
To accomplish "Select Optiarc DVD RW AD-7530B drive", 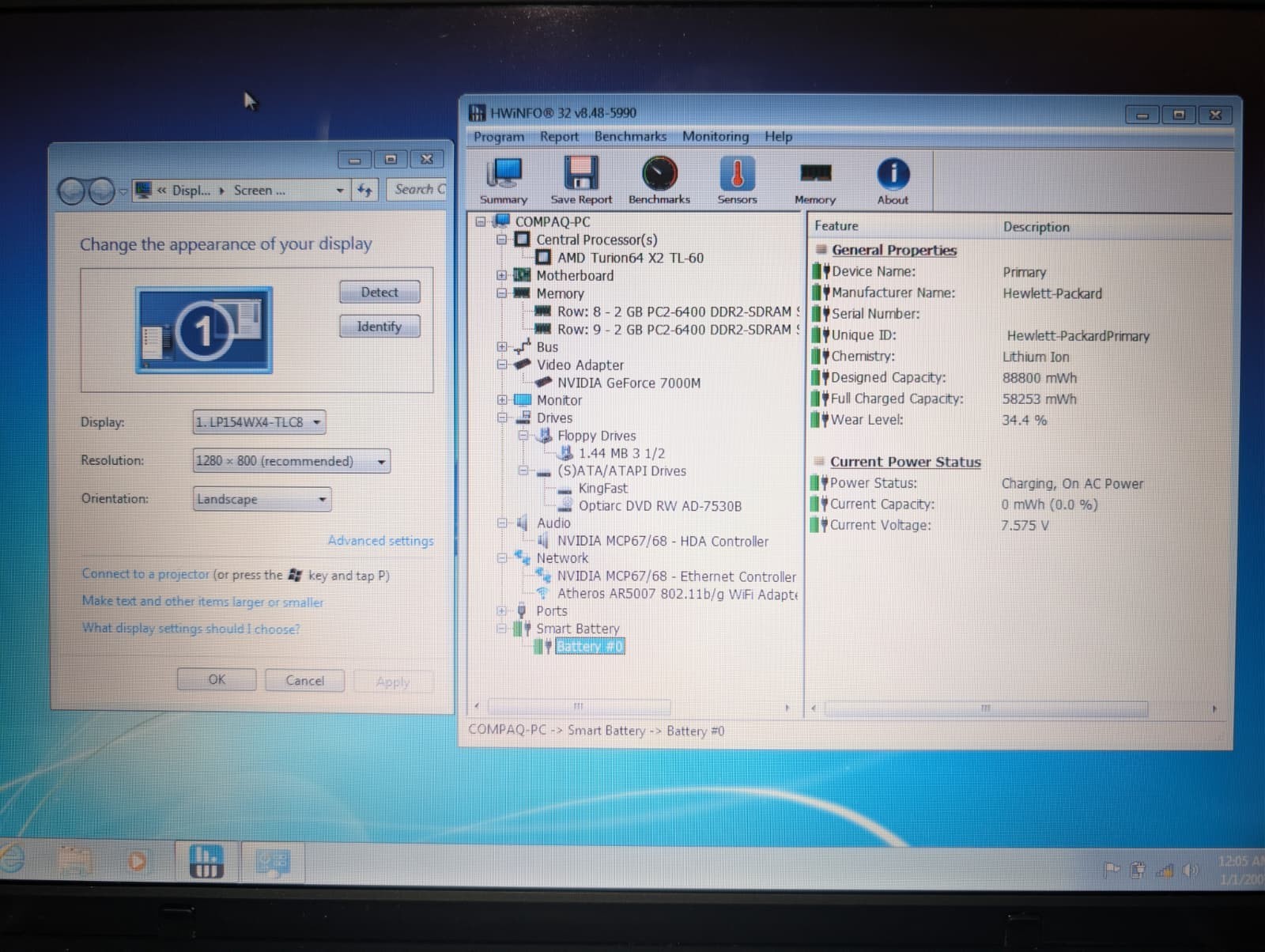I will 660,506.
